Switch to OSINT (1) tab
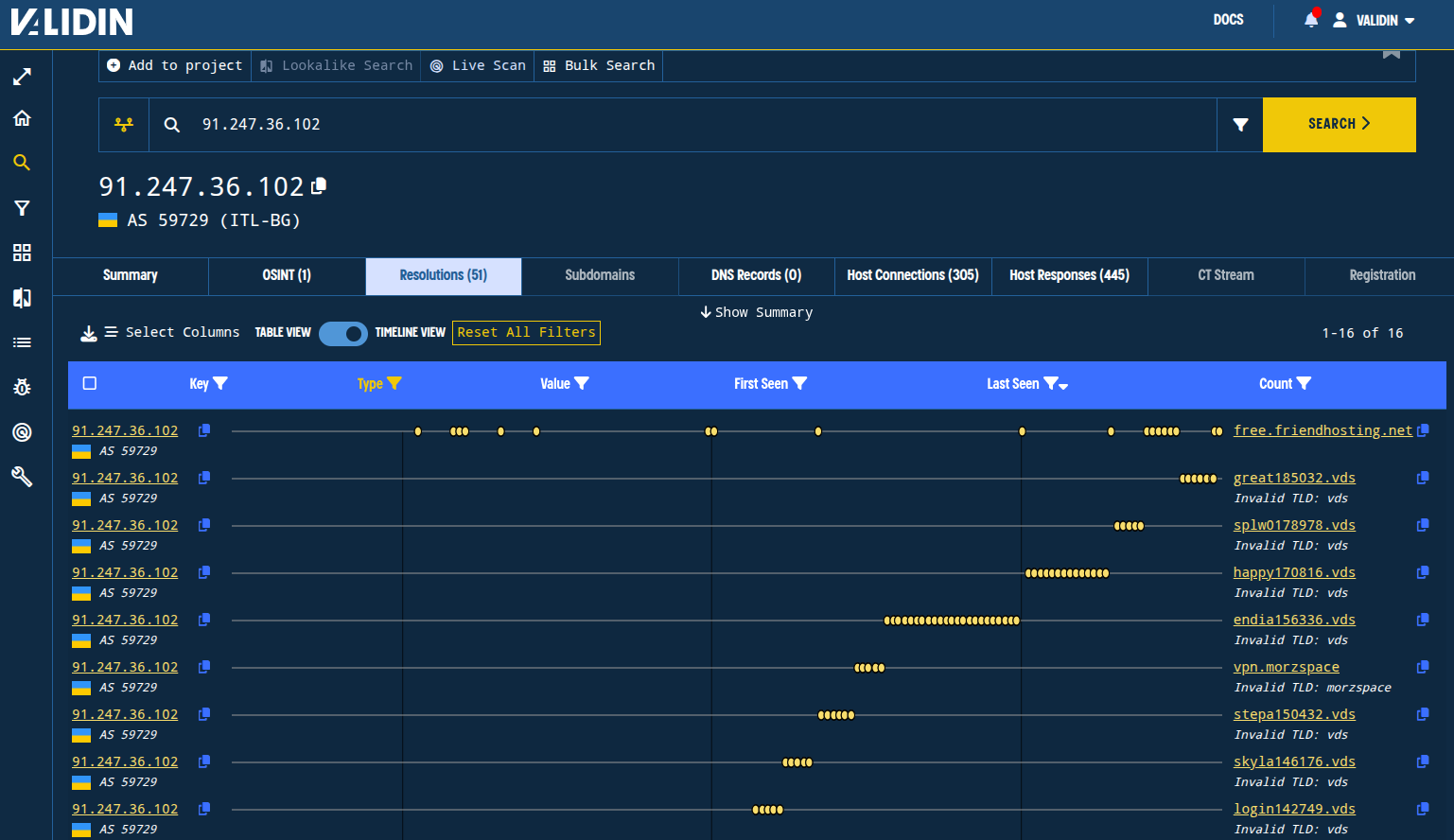 (x=287, y=275)
